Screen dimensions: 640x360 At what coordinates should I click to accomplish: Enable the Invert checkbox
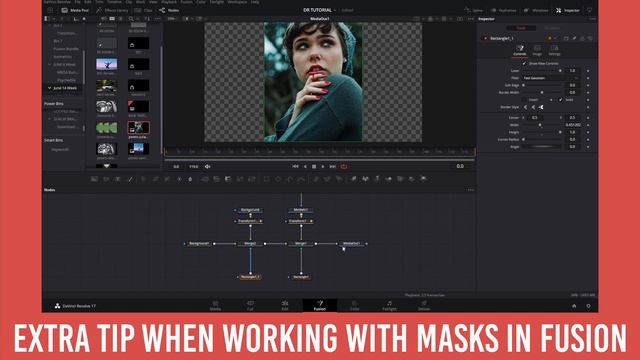(x=524, y=100)
